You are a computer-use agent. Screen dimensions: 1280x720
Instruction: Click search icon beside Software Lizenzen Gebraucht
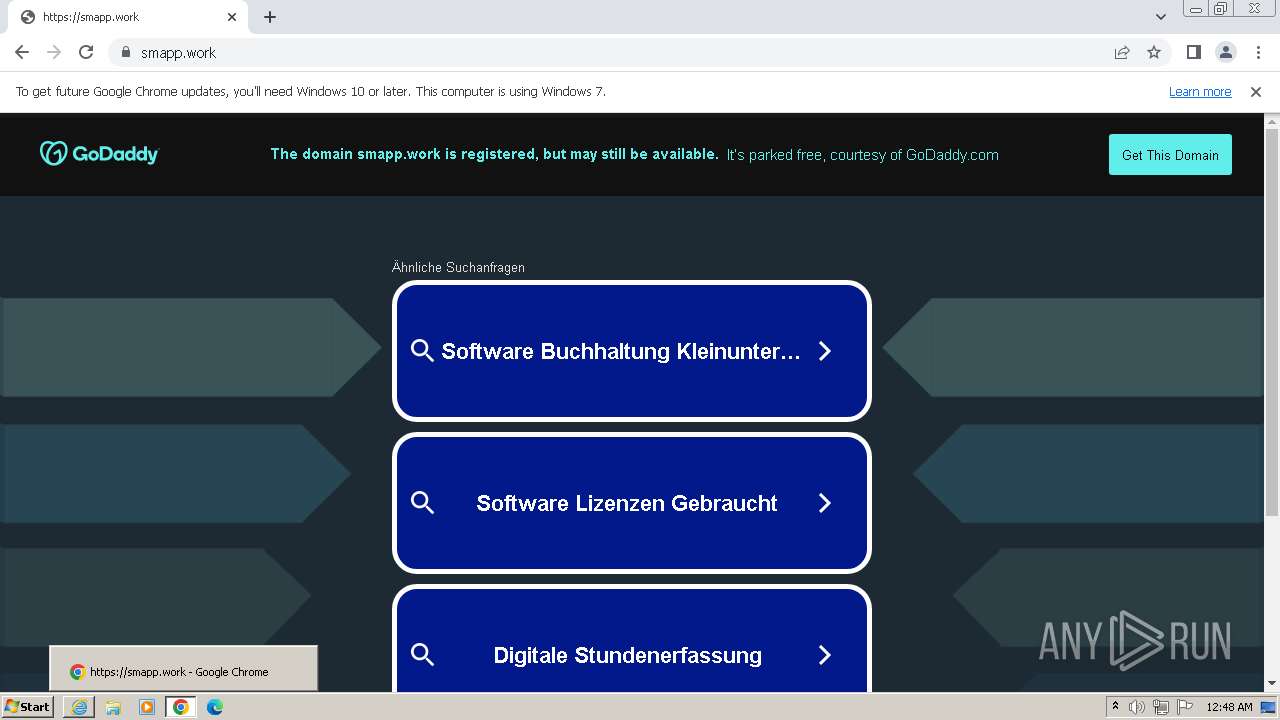(422, 503)
